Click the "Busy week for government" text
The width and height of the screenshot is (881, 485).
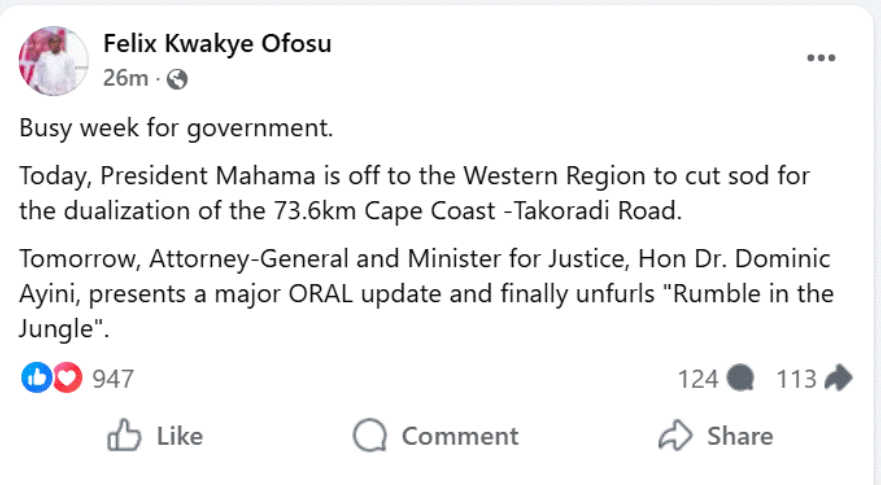click(x=176, y=129)
